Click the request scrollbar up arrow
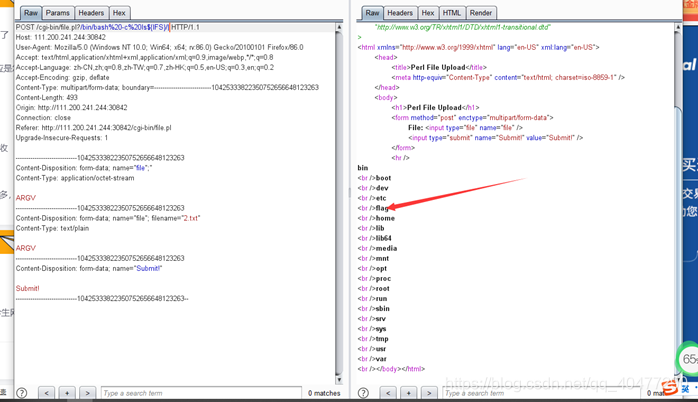This screenshot has width=698, height=402. [x=339, y=27]
